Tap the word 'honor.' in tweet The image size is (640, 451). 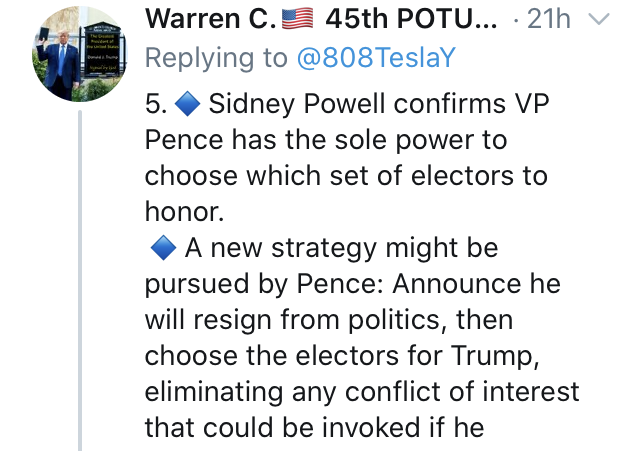[184, 211]
